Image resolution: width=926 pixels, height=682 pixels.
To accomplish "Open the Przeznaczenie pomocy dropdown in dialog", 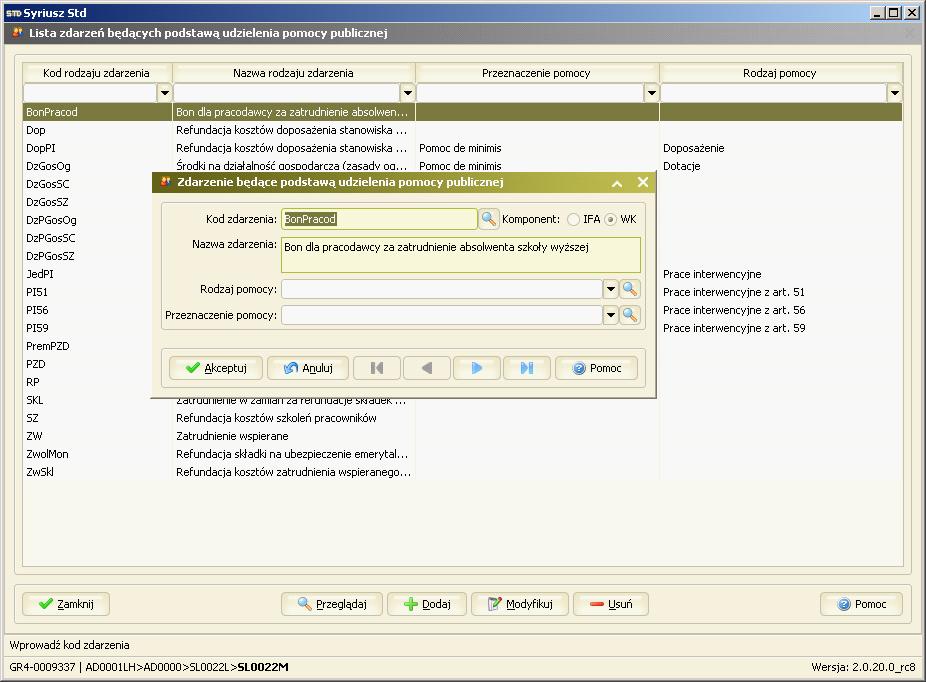I will click(x=611, y=315).
